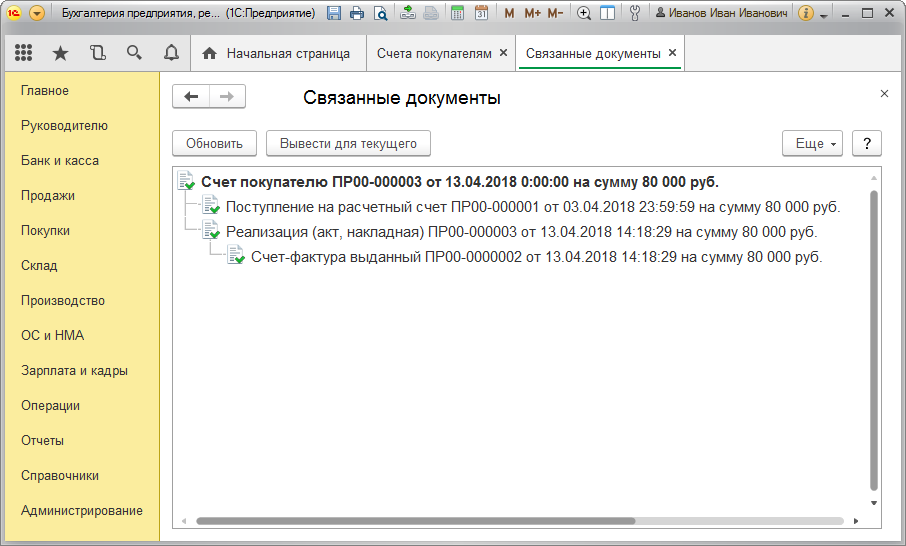This screenshot has height=546, width=906.
Task: Click the Обновить button
Action: pos(214,144)
